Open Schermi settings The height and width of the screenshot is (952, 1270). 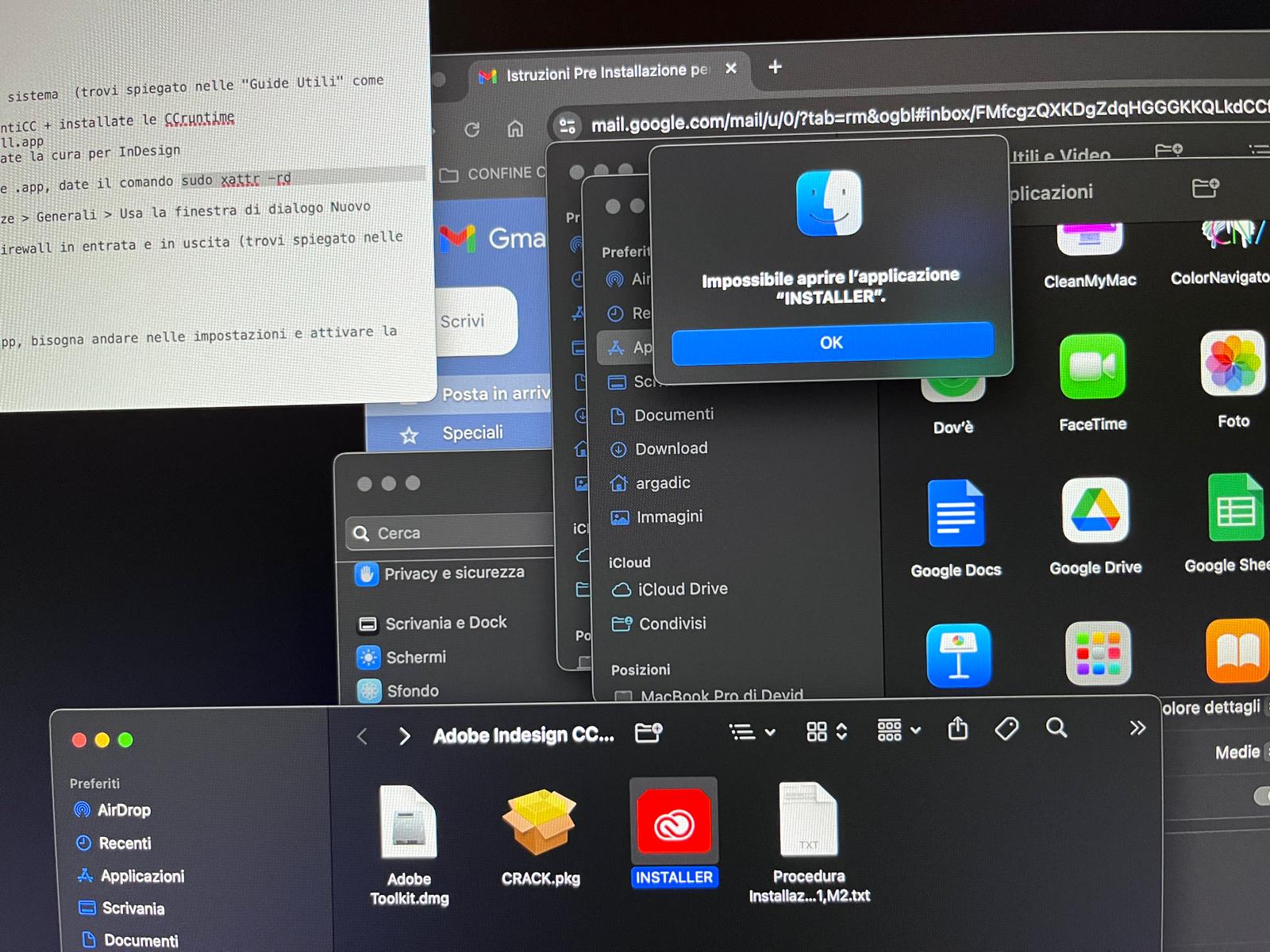click(x=402, y=658)
